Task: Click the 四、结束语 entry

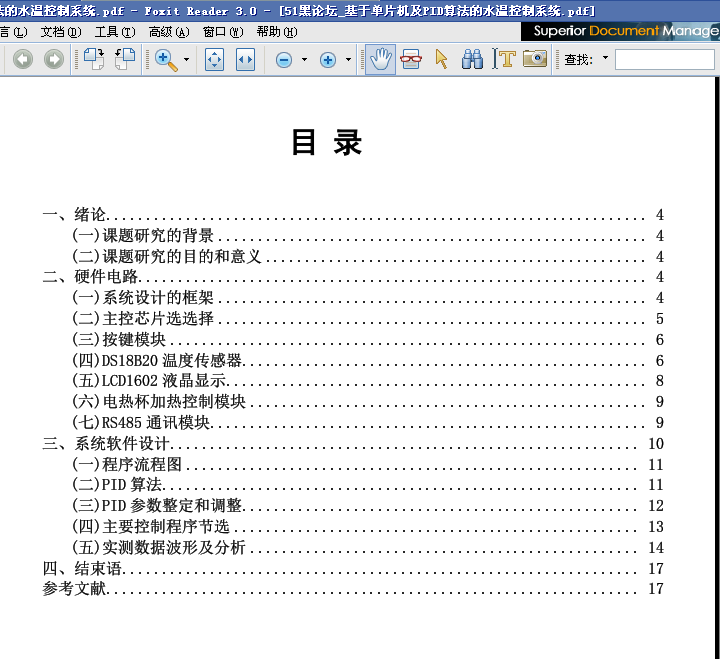Action: point(353,569)
